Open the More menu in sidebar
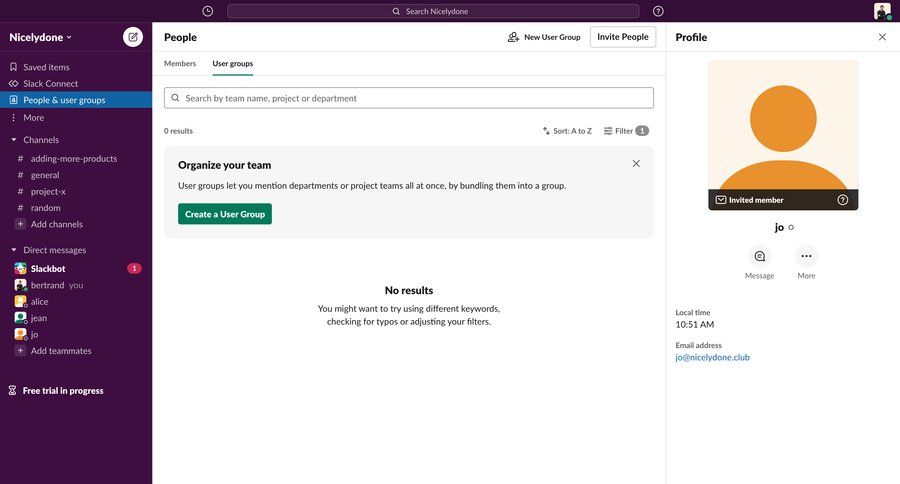 tap(76, 118)
